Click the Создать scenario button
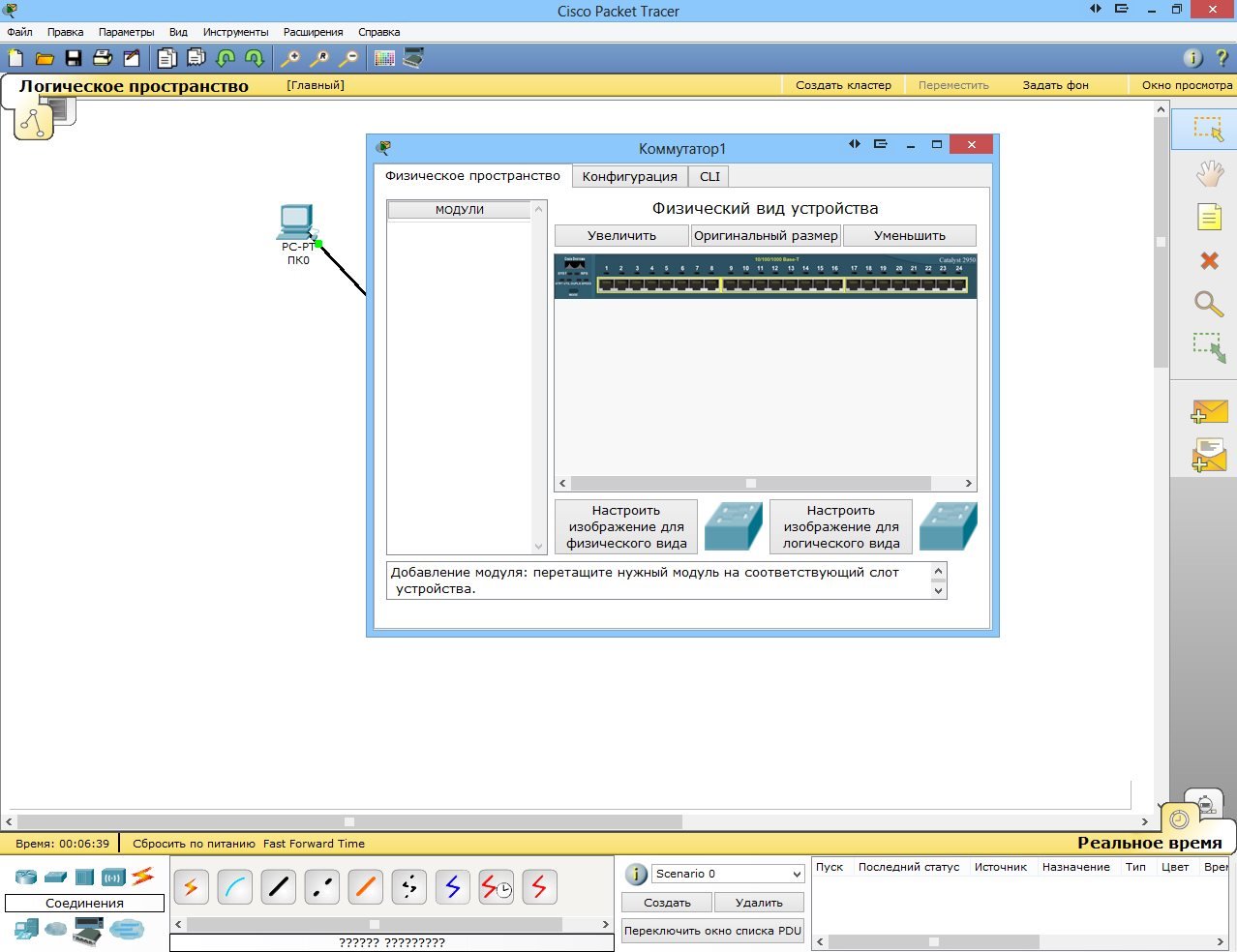 pyautogui.click(x=667, y=903)
